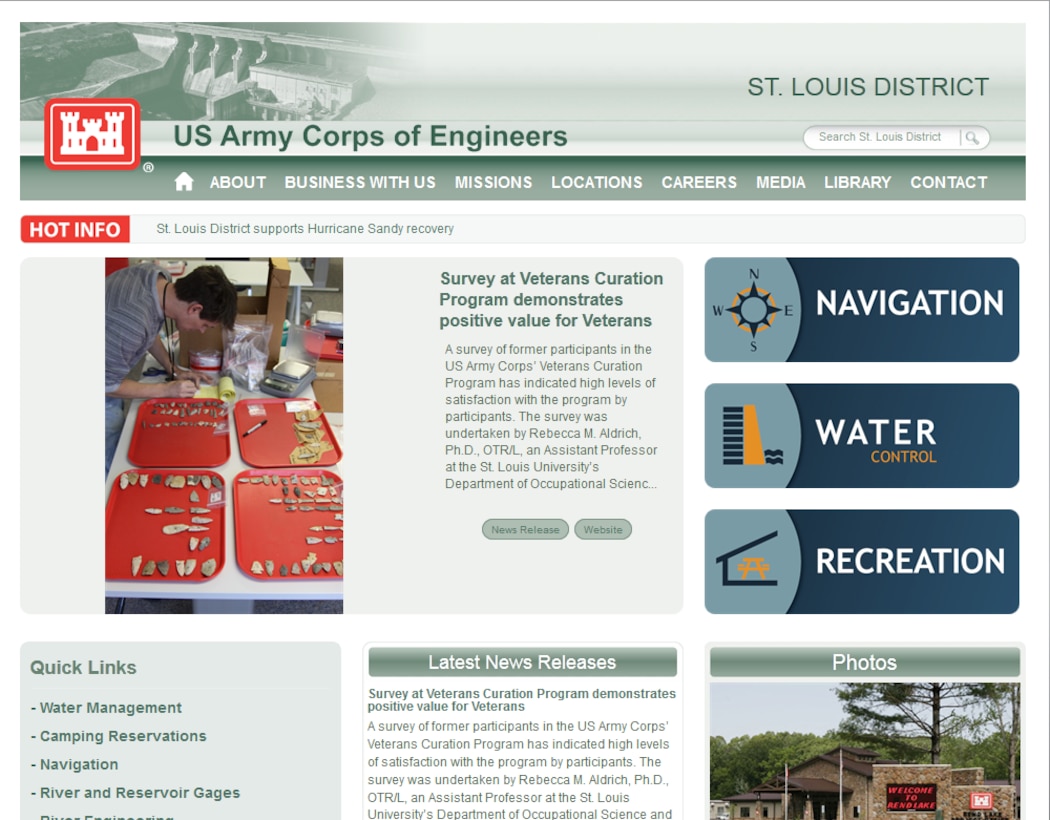
Task: Click the Latest News Releases header
Action: click(x=522, y=662)
